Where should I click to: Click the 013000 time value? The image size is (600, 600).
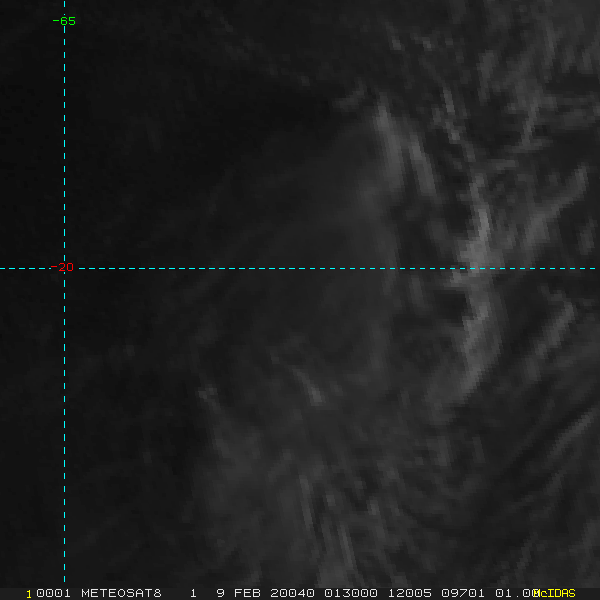coord(351,593)
